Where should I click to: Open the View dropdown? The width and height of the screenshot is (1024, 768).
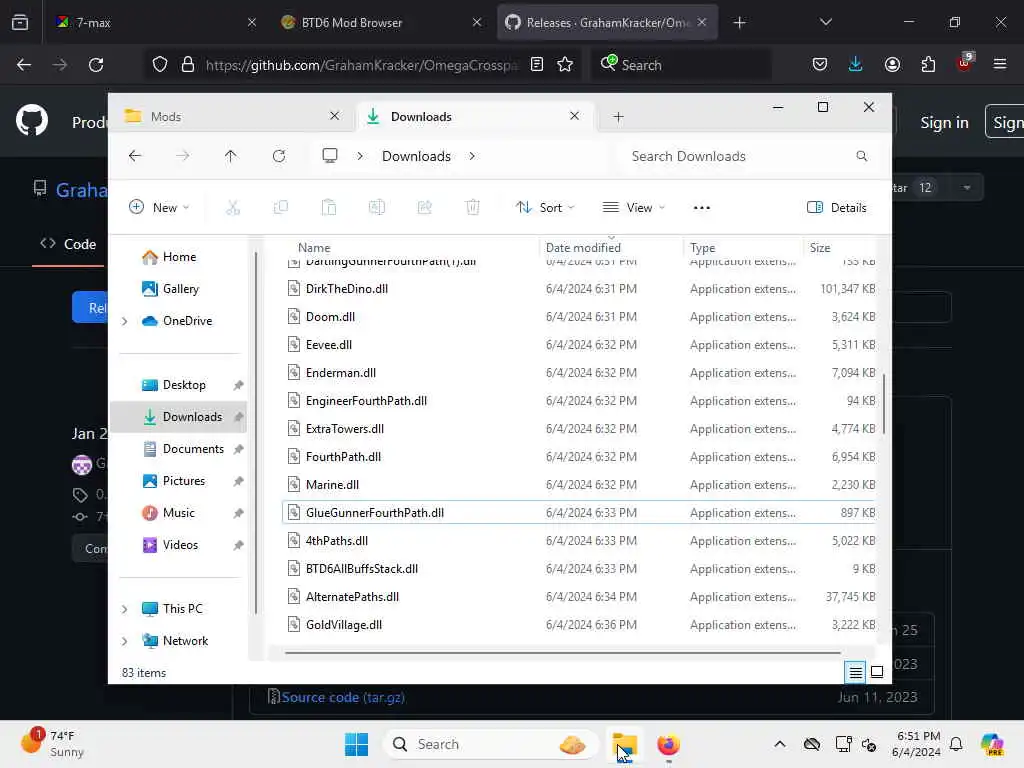pyautogui.click(x=633, y=208)
